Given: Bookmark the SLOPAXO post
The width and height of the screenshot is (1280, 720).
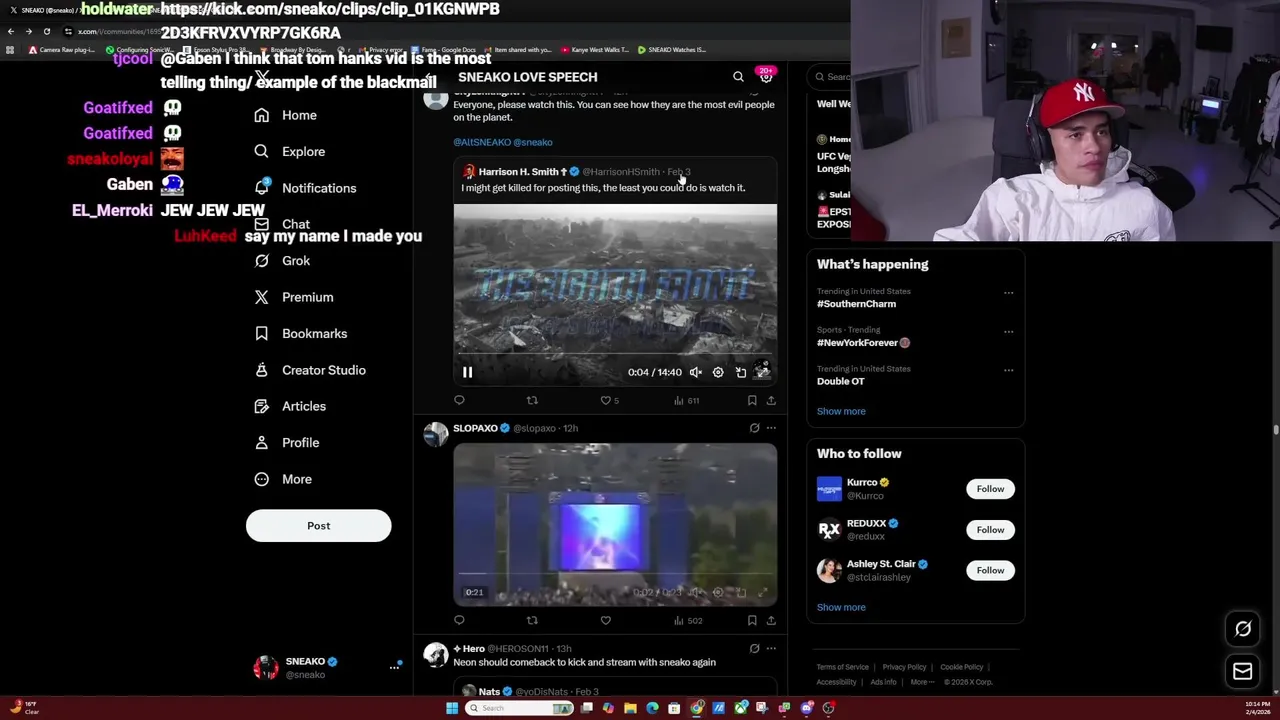Looking at the screenshot, I should [752, 620].
